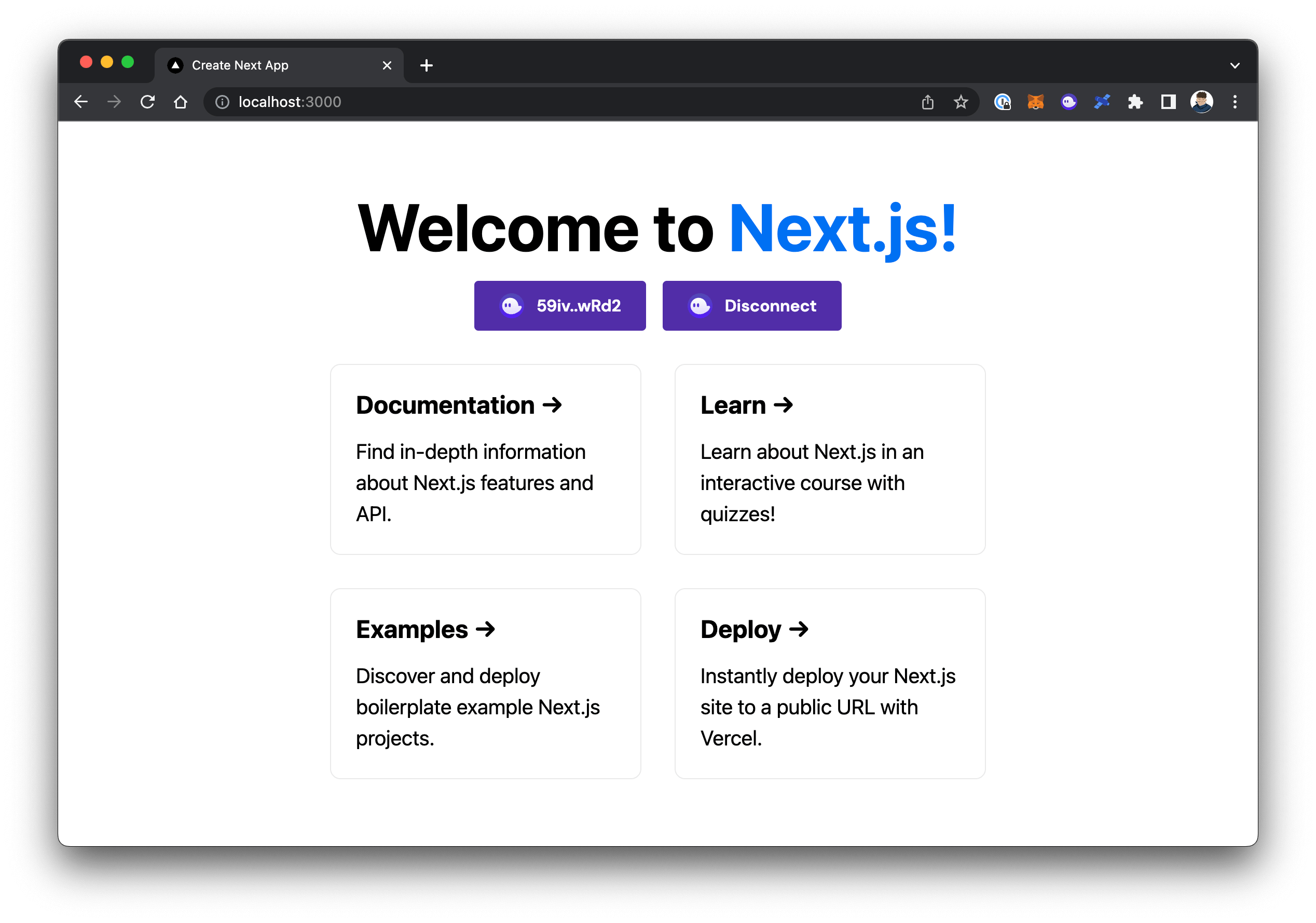
Task: Click the text 'boilerplate example Next.js'
Action: pyautogui.click(x=478, y=707)
